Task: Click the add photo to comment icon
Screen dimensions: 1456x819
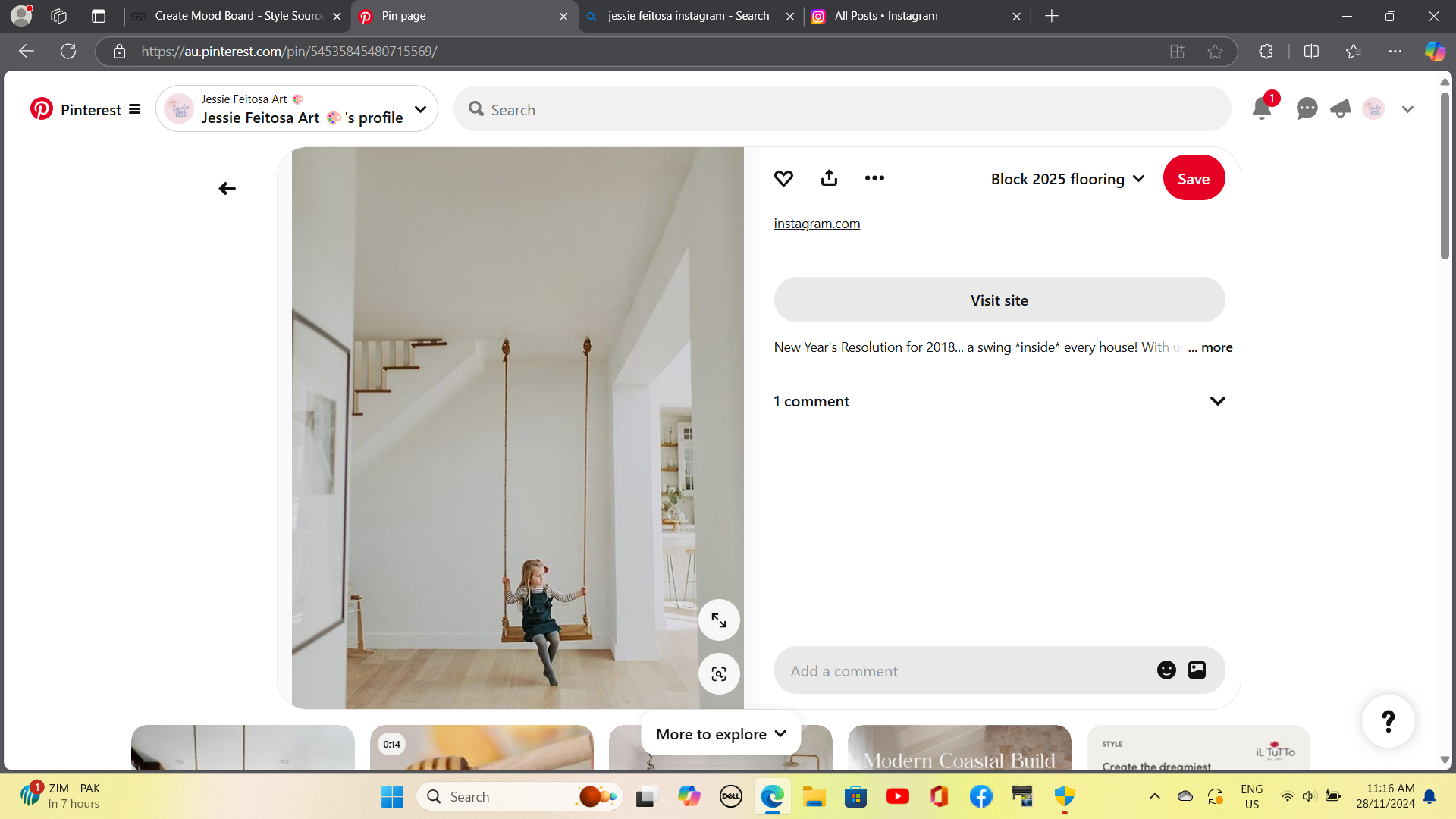Action: point(1197,670)
